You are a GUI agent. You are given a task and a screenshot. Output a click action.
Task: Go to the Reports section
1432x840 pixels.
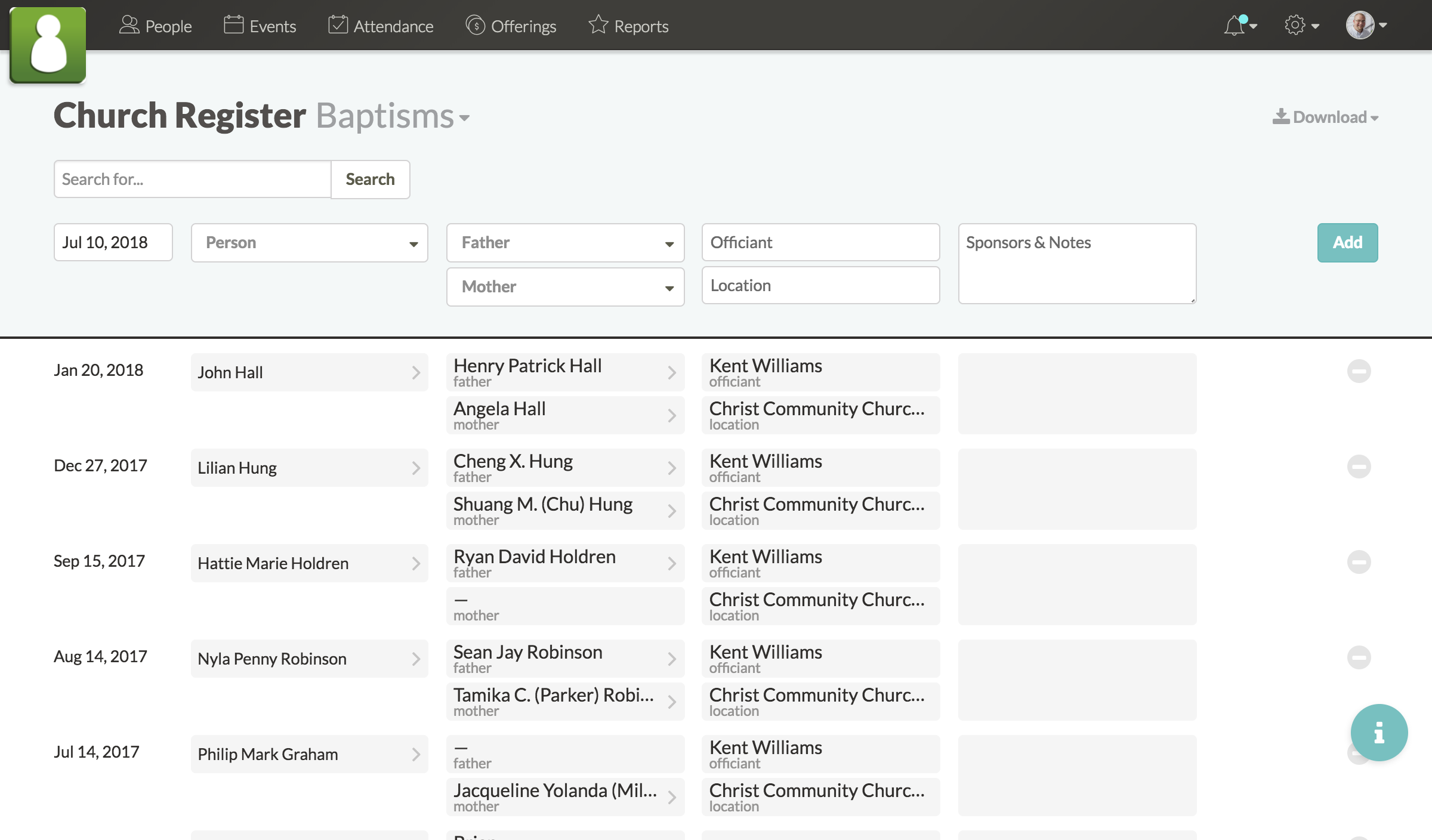pyautogui.click(x=628, y=26)
